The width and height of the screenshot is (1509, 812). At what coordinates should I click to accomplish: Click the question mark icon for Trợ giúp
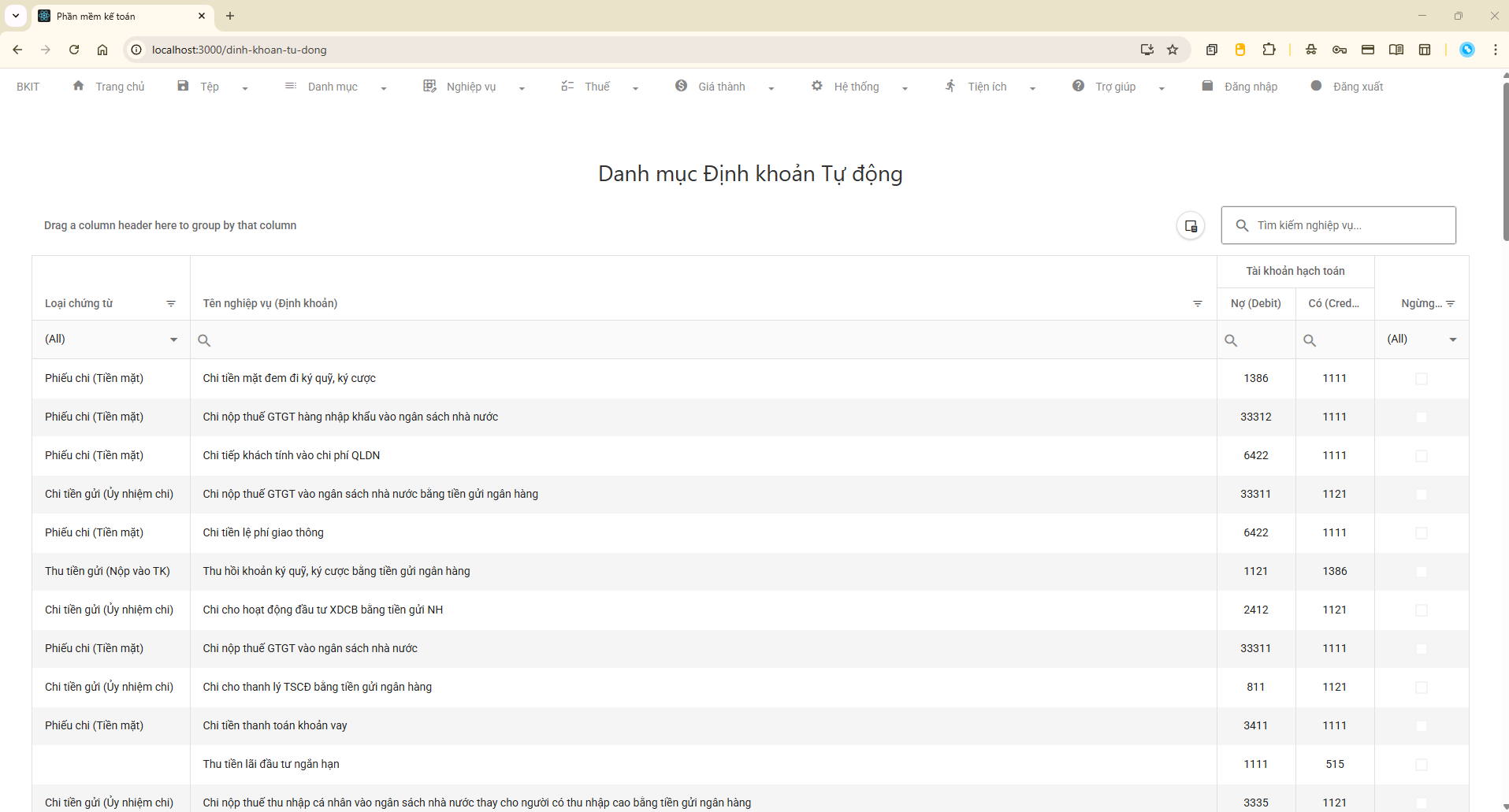point(1078,86)
